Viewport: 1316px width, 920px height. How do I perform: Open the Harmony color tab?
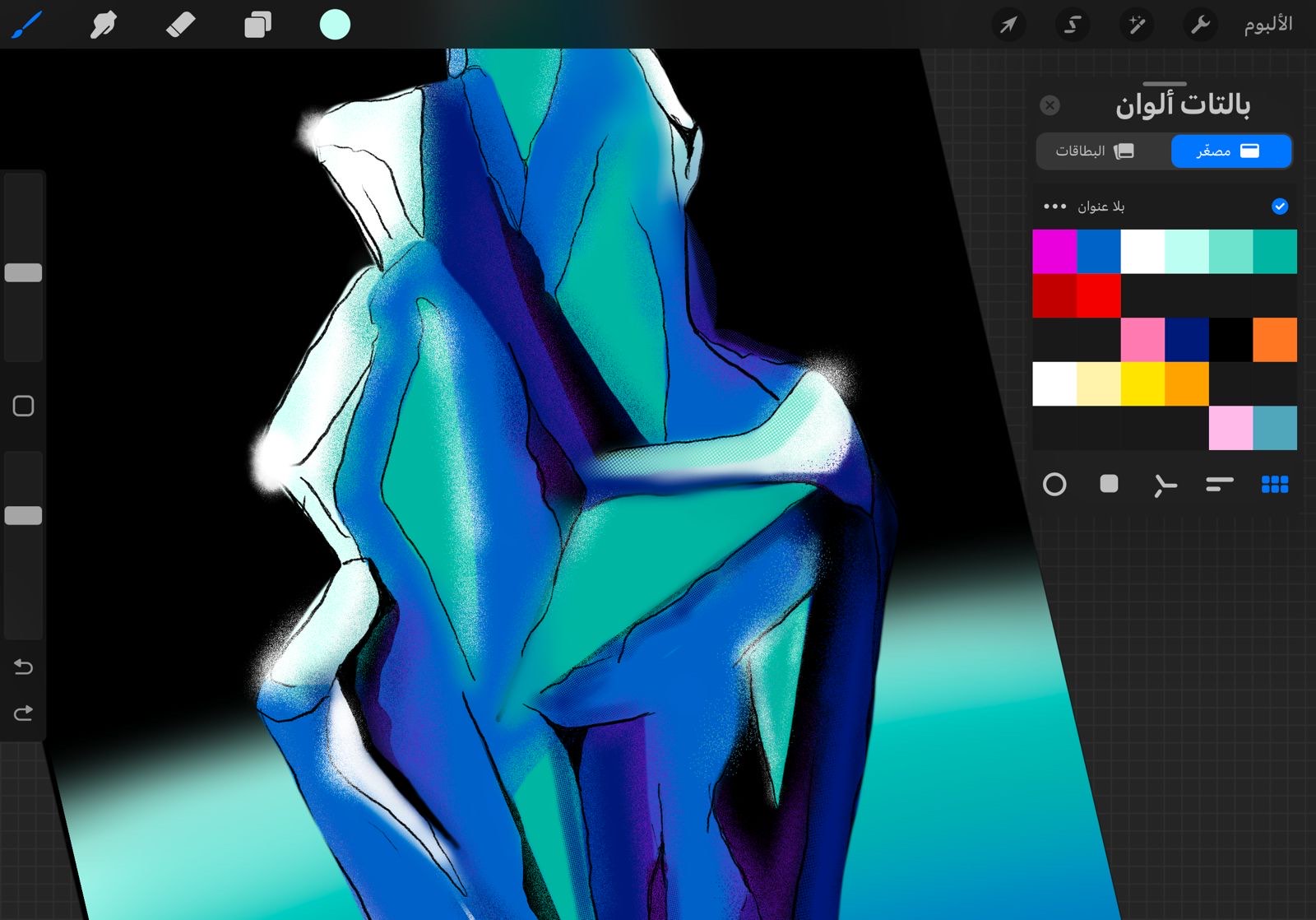click(x=1165, y=486)
